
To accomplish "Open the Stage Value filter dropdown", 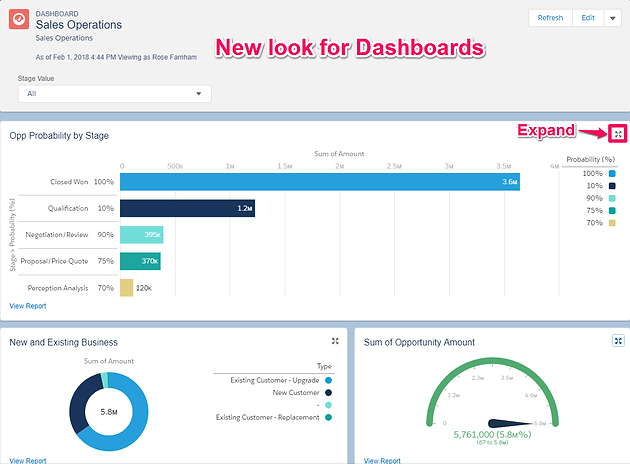I will [x=115, y=94].
